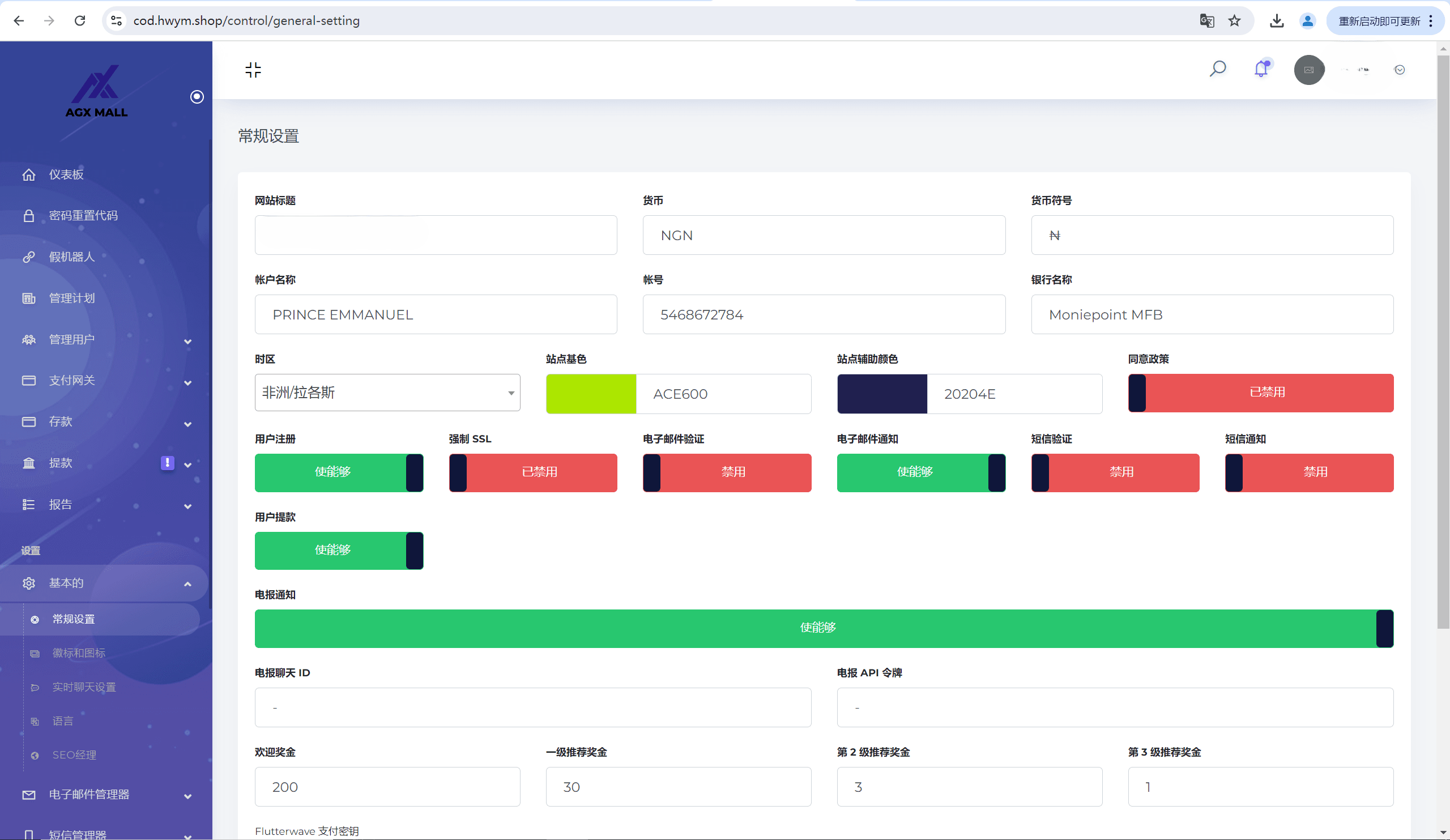1450x840 pixels.
Task: Click the user avatar in header
Action: click(x=1309, y=70)
